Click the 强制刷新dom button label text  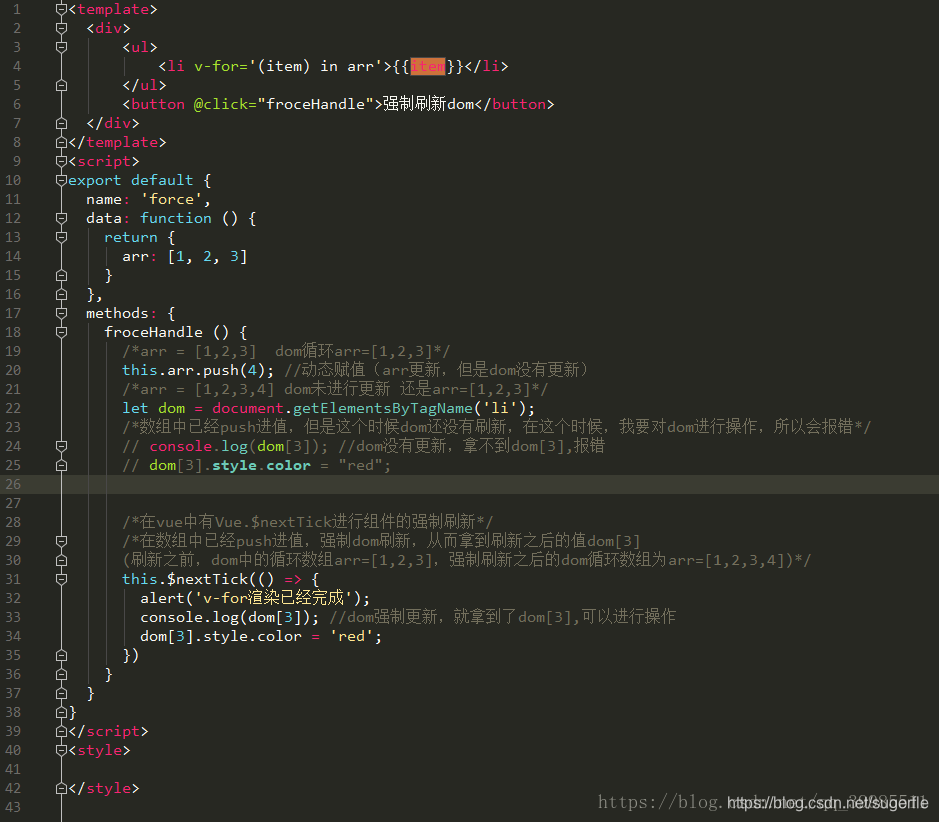click(x=428, y=104)
